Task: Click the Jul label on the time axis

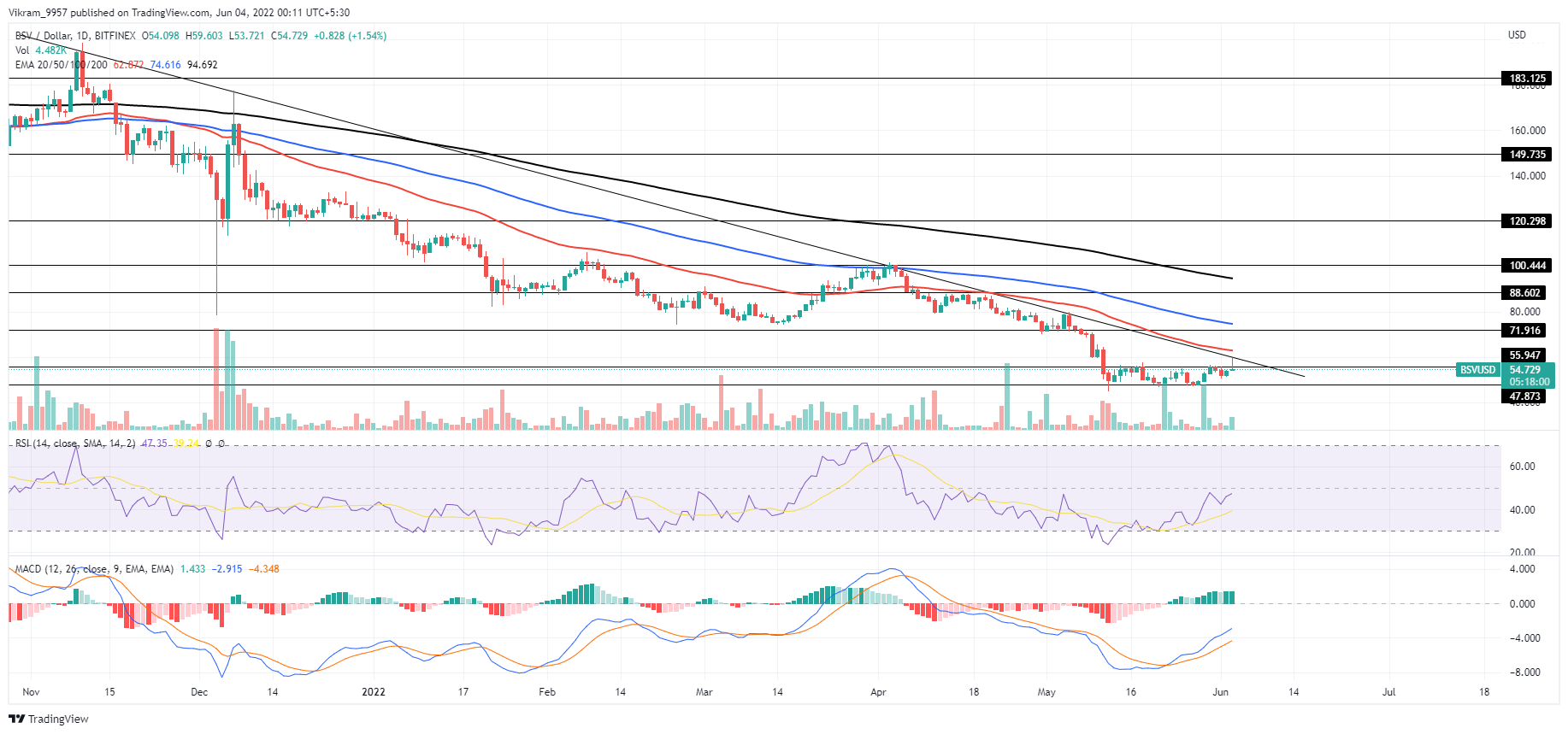Action: (1388, 692)
